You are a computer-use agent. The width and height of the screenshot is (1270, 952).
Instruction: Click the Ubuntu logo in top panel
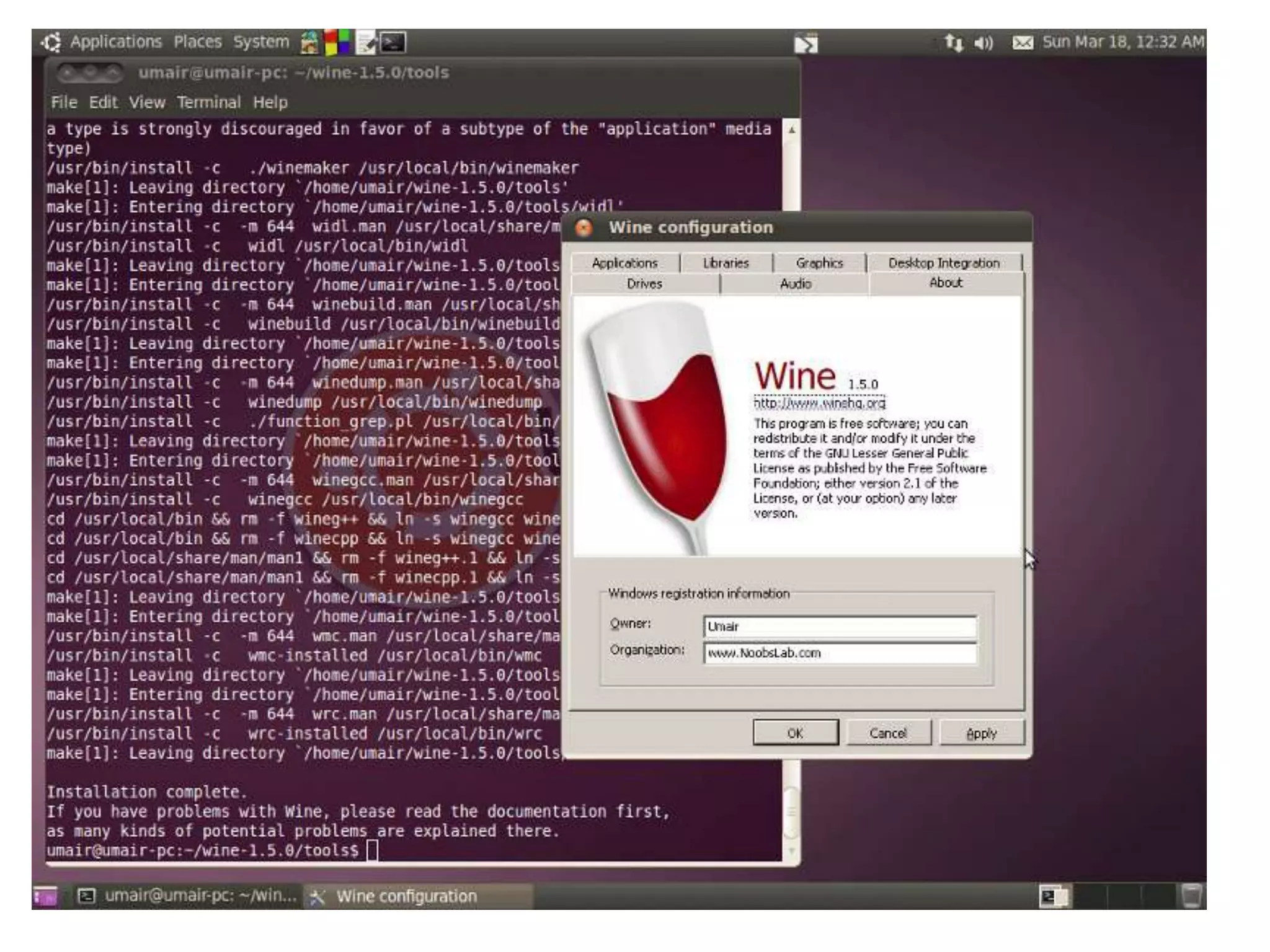pyautogui.click(x=51, y=42)
